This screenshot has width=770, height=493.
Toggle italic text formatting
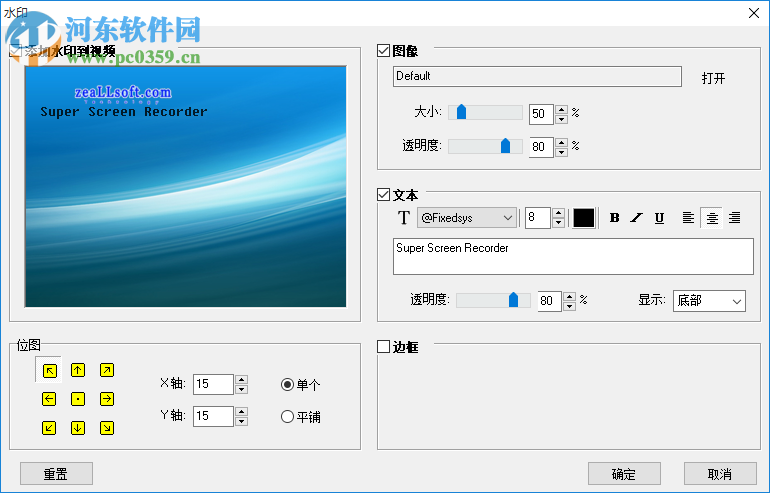pos(637,218)
